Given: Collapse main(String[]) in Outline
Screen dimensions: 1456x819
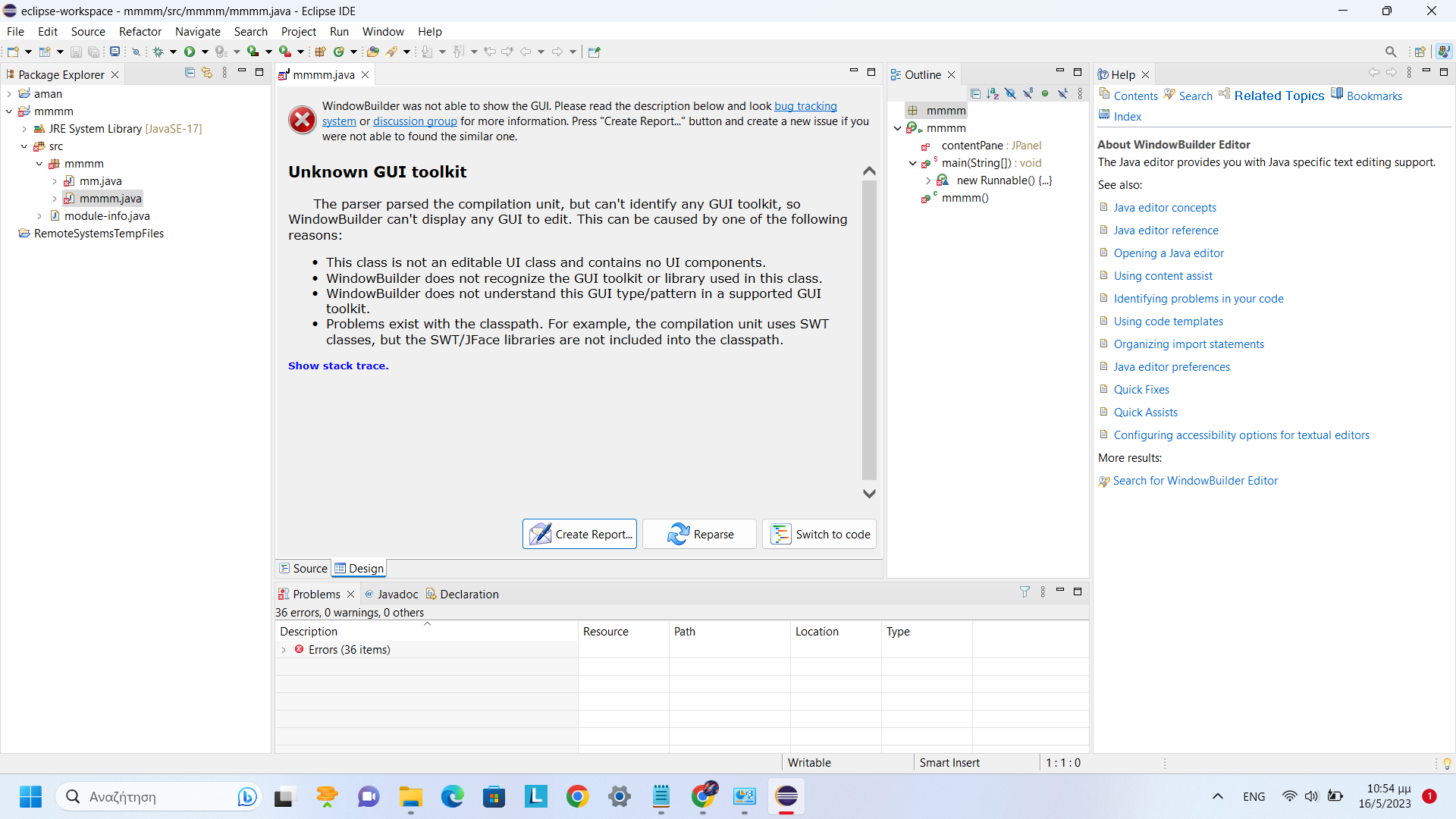Looking at the screenshot, I should tap(912, 163).
